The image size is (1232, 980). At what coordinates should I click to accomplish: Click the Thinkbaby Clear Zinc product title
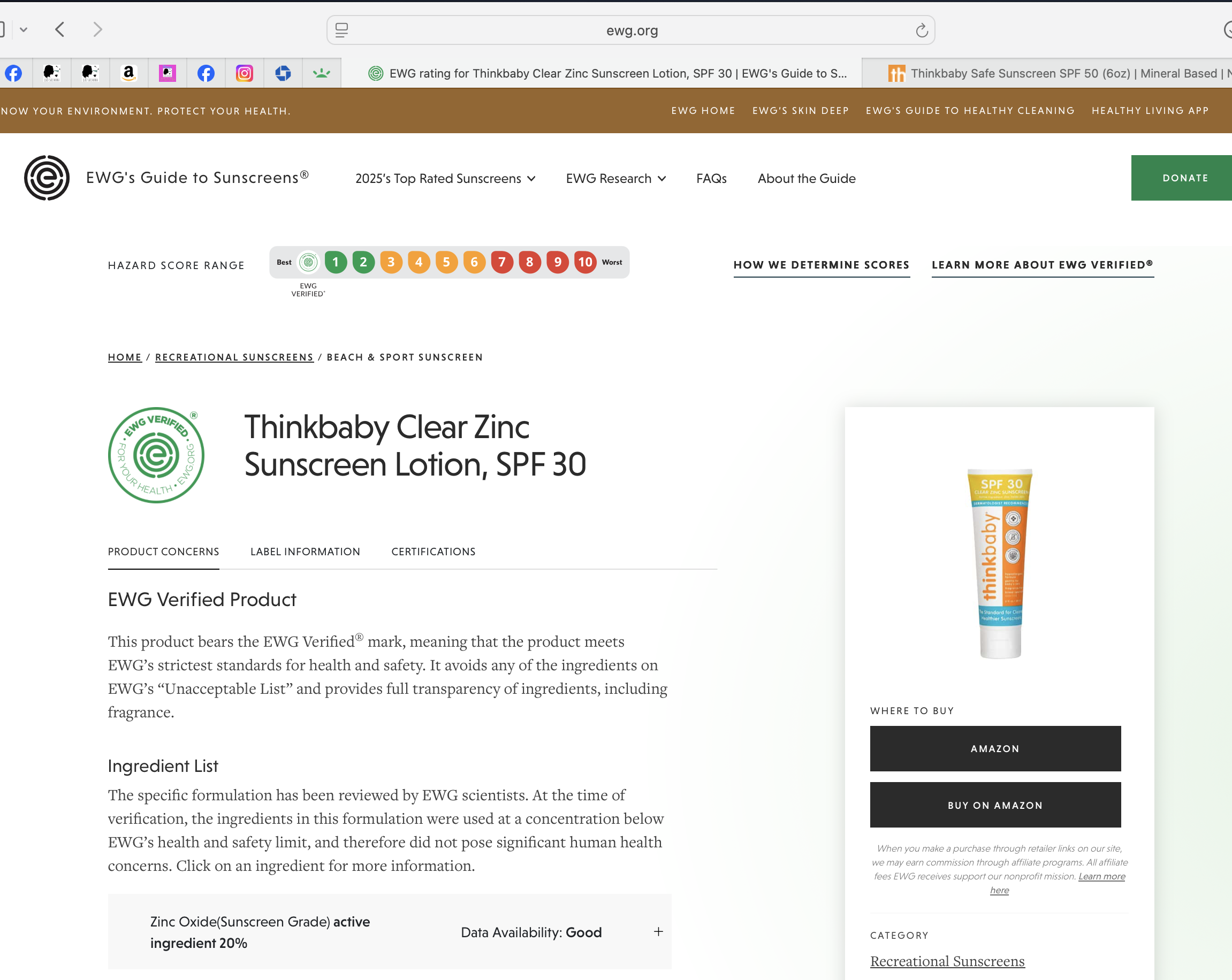[415, 446]
